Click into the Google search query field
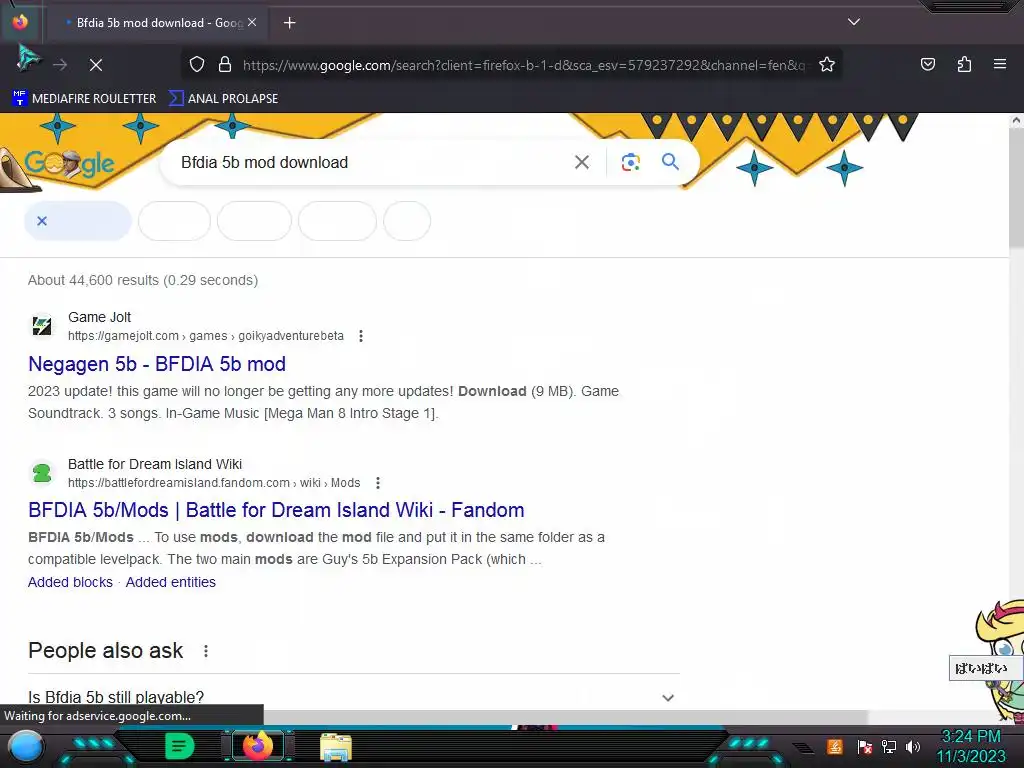 pos(372,162)
